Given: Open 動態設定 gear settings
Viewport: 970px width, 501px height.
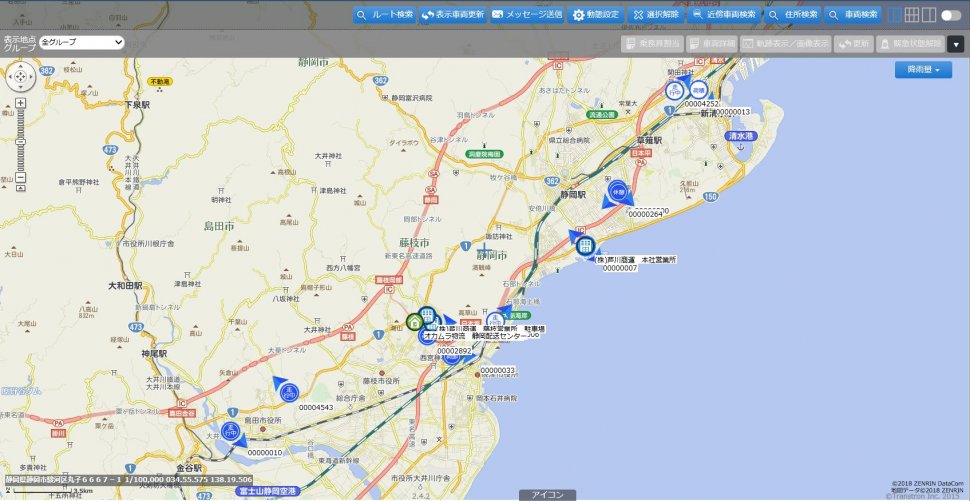Looking at the screenshot, I should (x=596, y=15).
